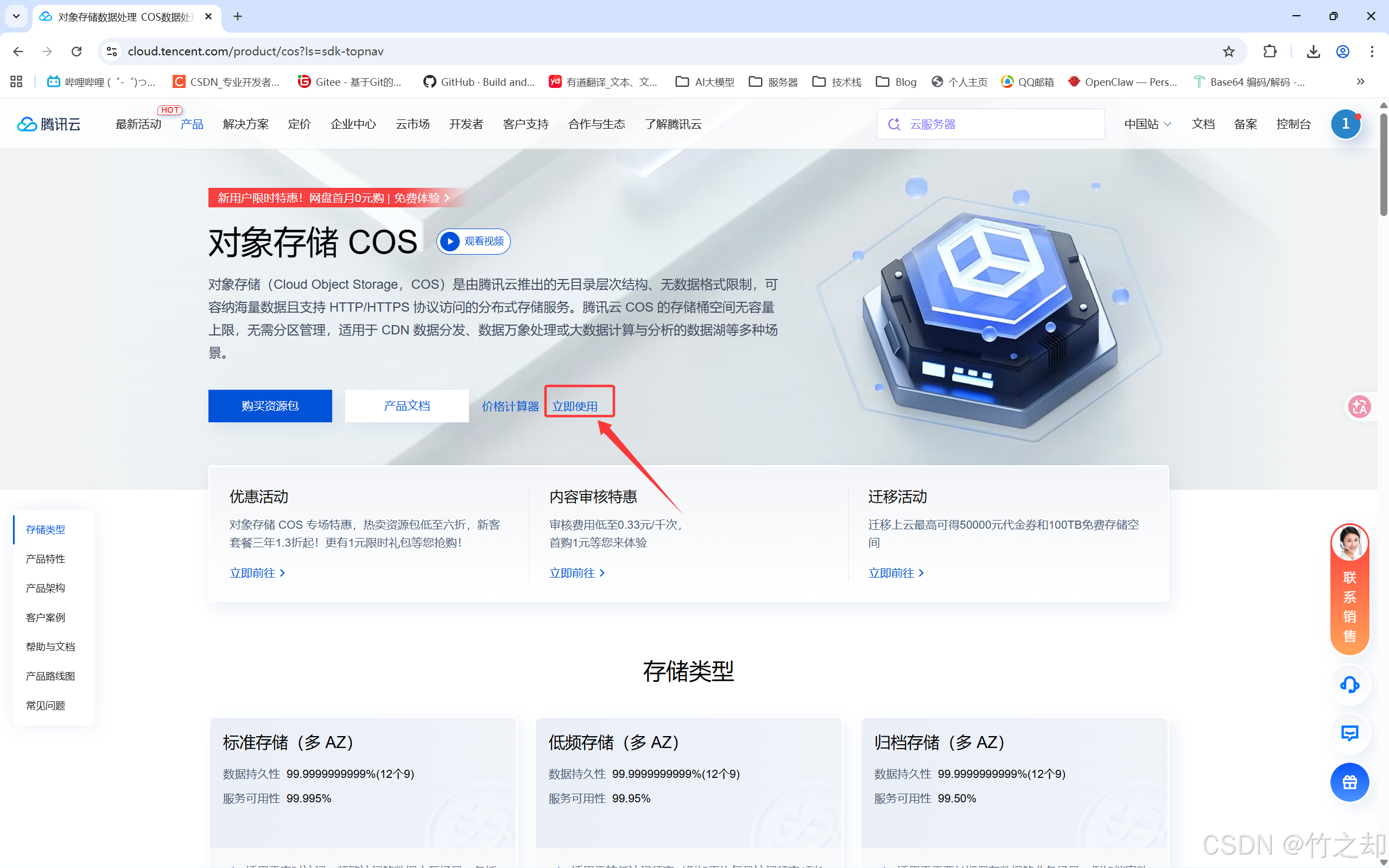Open the 最新活动 navigation menu
The height and width of the screenshot is (868, 1389).
pos(138,124)
